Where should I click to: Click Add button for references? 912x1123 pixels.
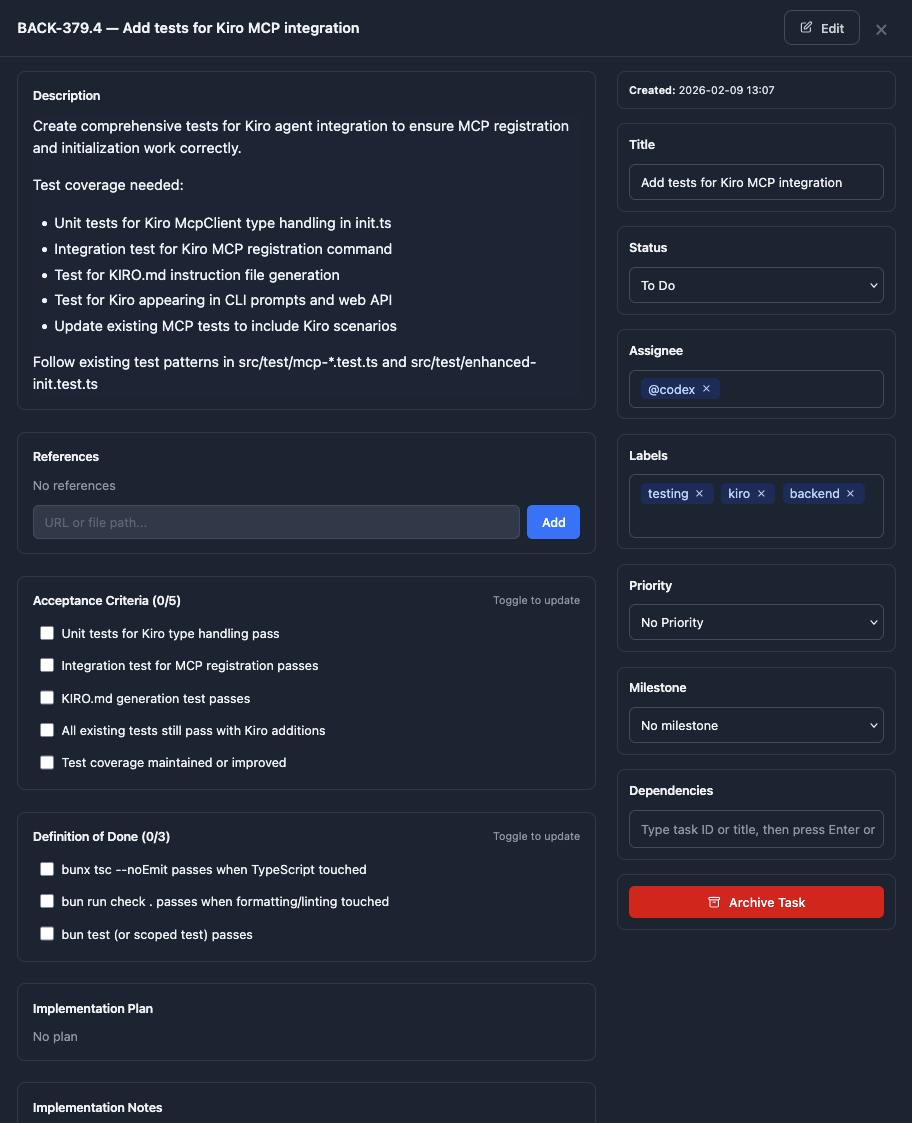(x=553, y=522)
